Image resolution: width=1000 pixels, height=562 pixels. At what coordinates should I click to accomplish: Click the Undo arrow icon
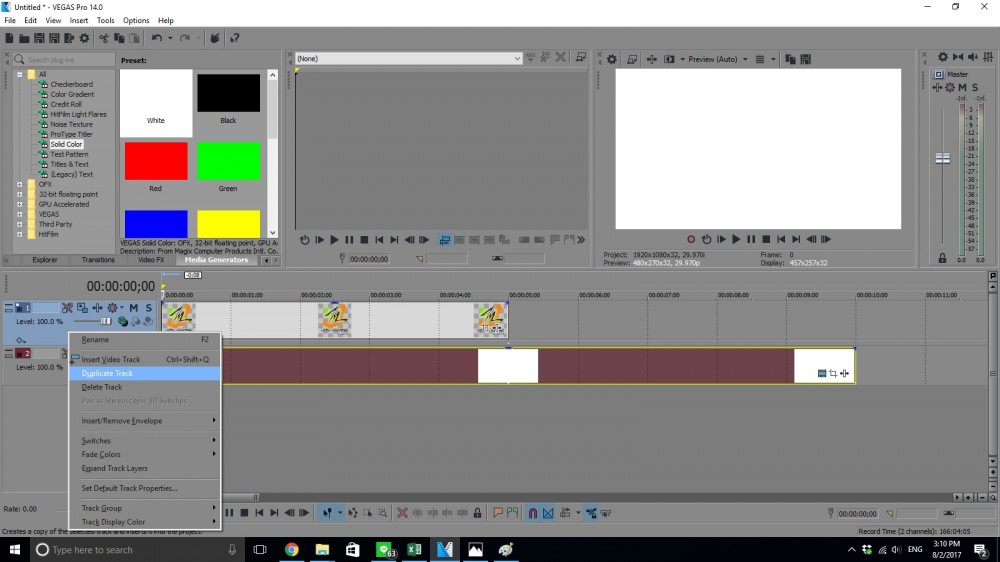pyautogui.click(x=156, y=38)
